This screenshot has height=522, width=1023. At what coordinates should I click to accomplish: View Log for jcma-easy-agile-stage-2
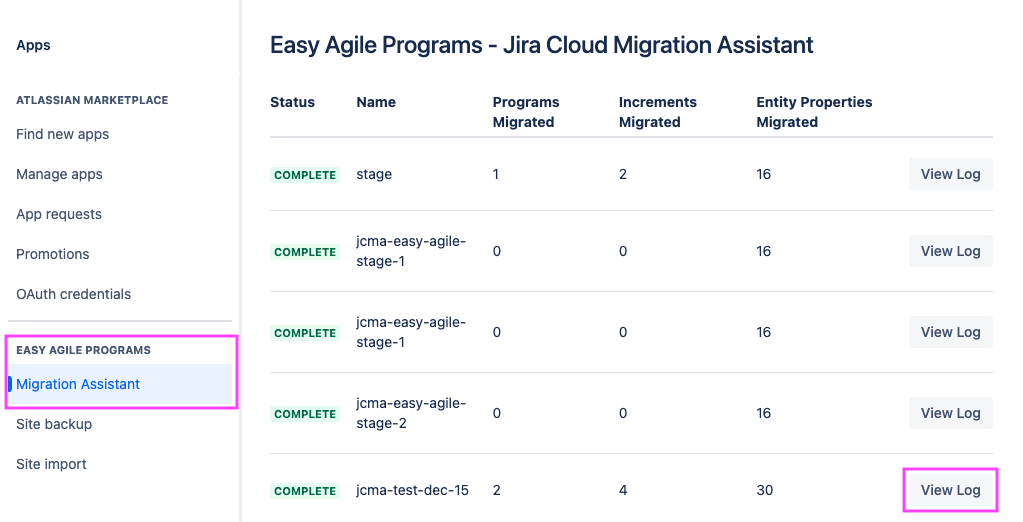(950, 413)
